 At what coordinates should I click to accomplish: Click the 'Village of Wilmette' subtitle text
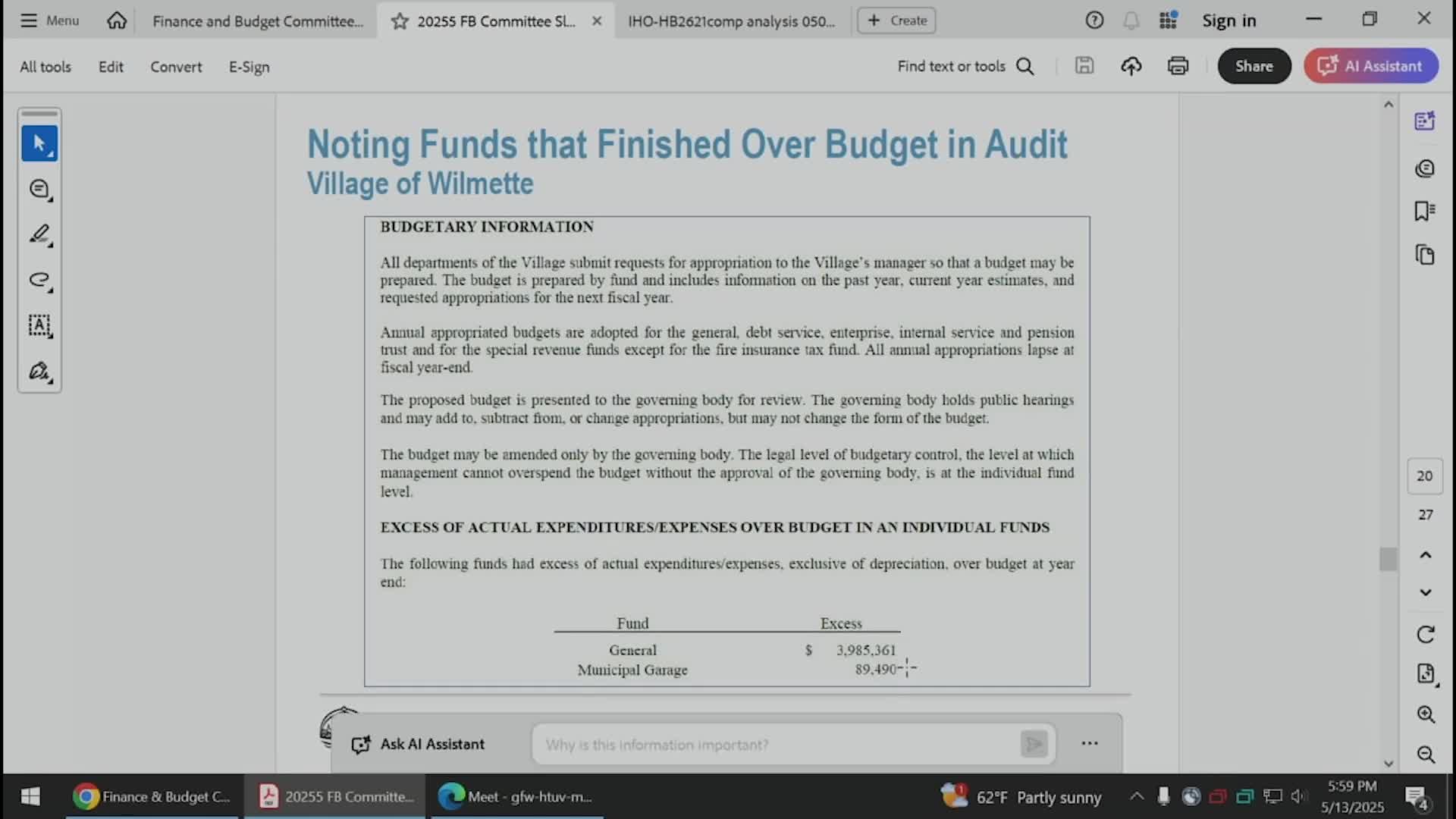[420, 184]
